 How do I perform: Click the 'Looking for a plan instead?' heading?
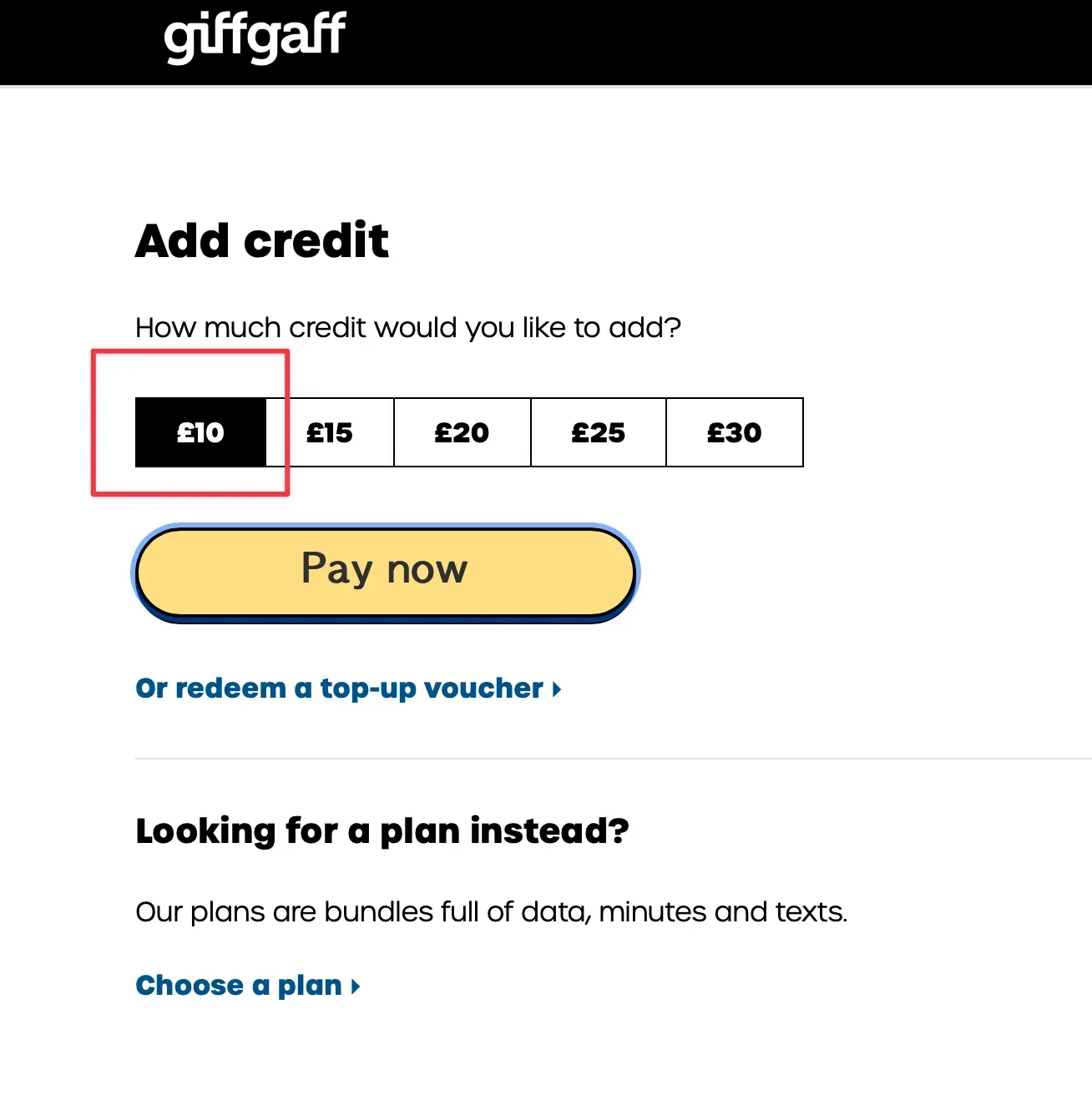coord(382,831)
